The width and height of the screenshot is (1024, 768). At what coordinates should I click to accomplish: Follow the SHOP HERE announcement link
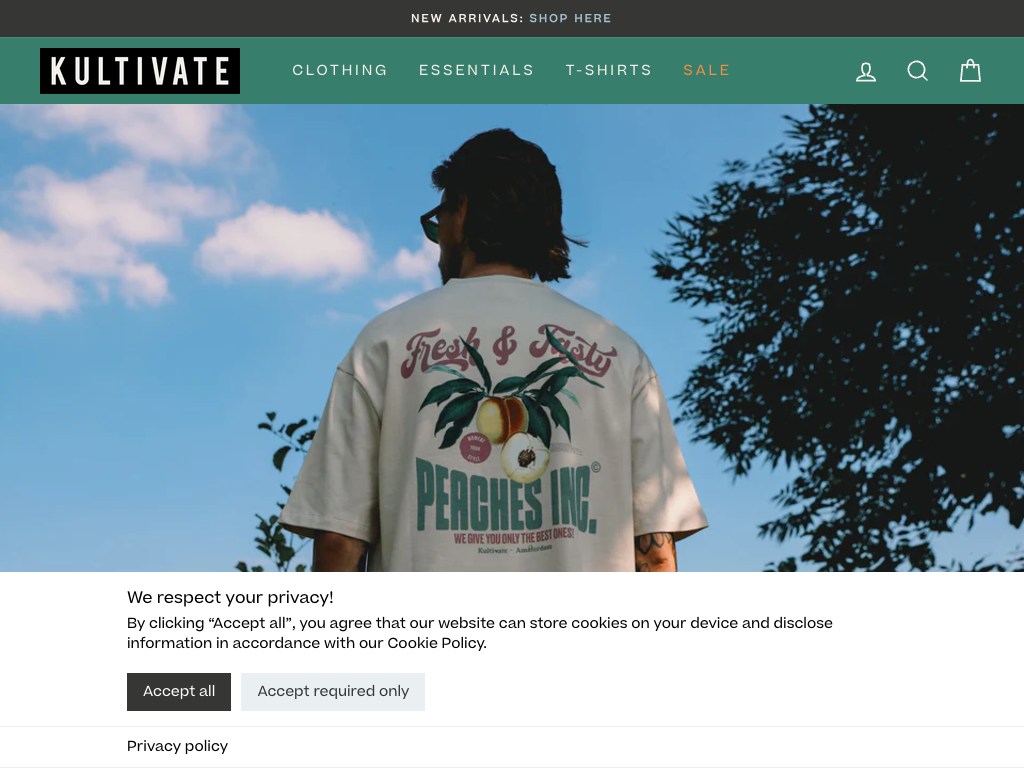coord(570,18)
